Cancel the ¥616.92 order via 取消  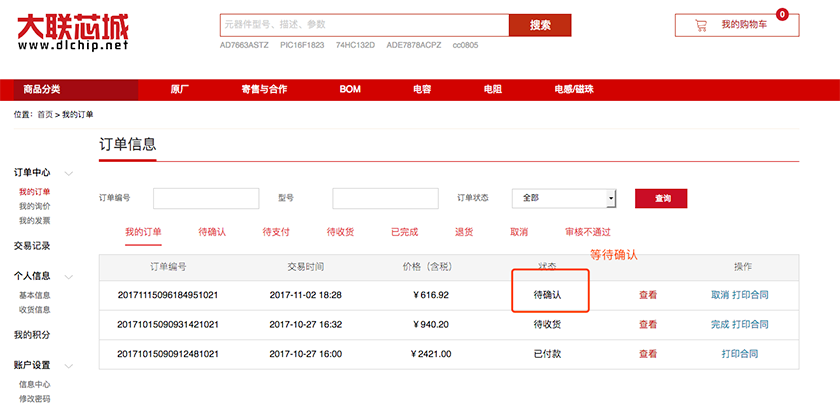pos(719,296)
